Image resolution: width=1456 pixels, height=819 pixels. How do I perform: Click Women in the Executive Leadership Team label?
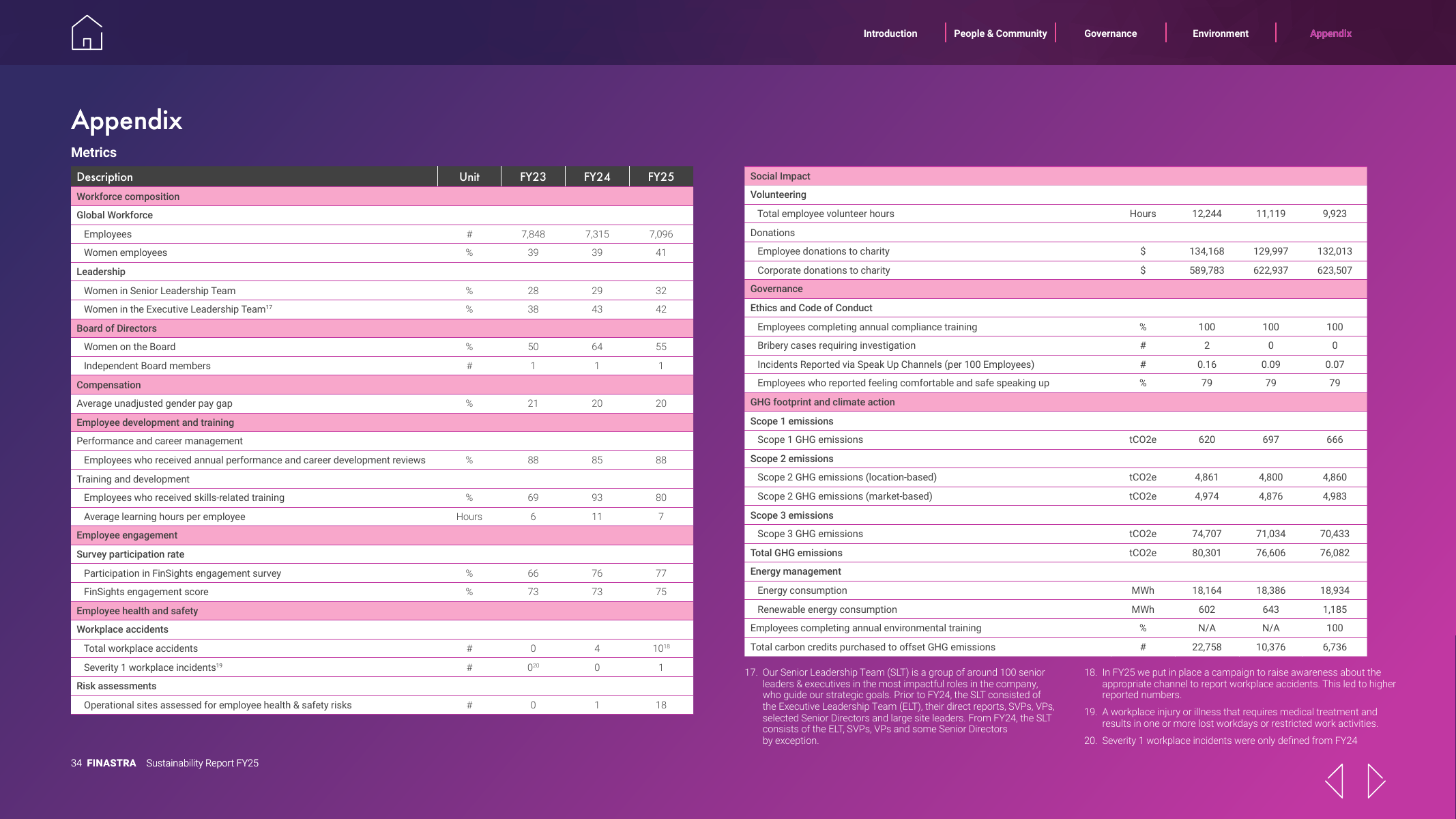pyautogui.click(x=177, y=309)
